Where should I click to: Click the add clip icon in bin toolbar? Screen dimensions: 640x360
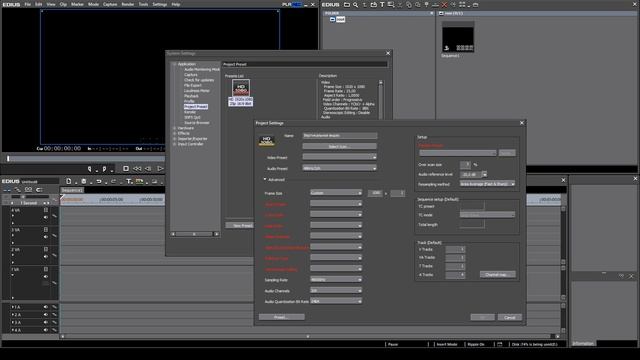click(373, 4)
